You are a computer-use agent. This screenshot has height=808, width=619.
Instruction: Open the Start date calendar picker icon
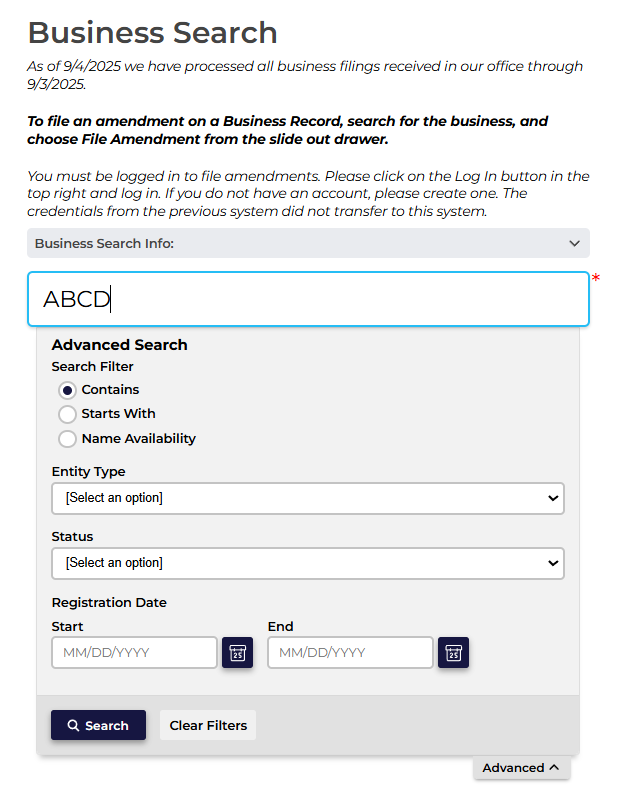pos(237,653)
